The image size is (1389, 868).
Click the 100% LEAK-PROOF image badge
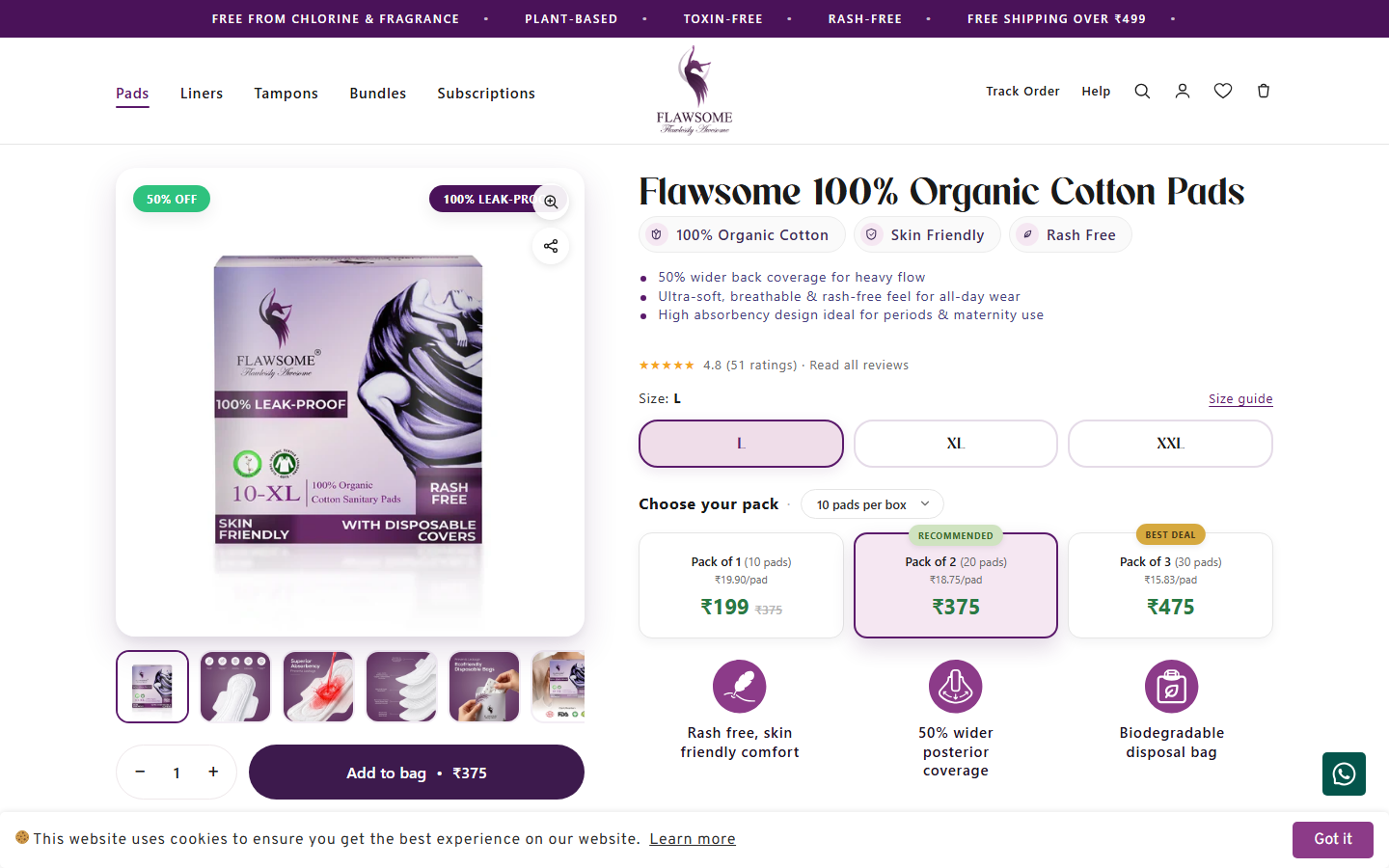[x=485, y=199]
